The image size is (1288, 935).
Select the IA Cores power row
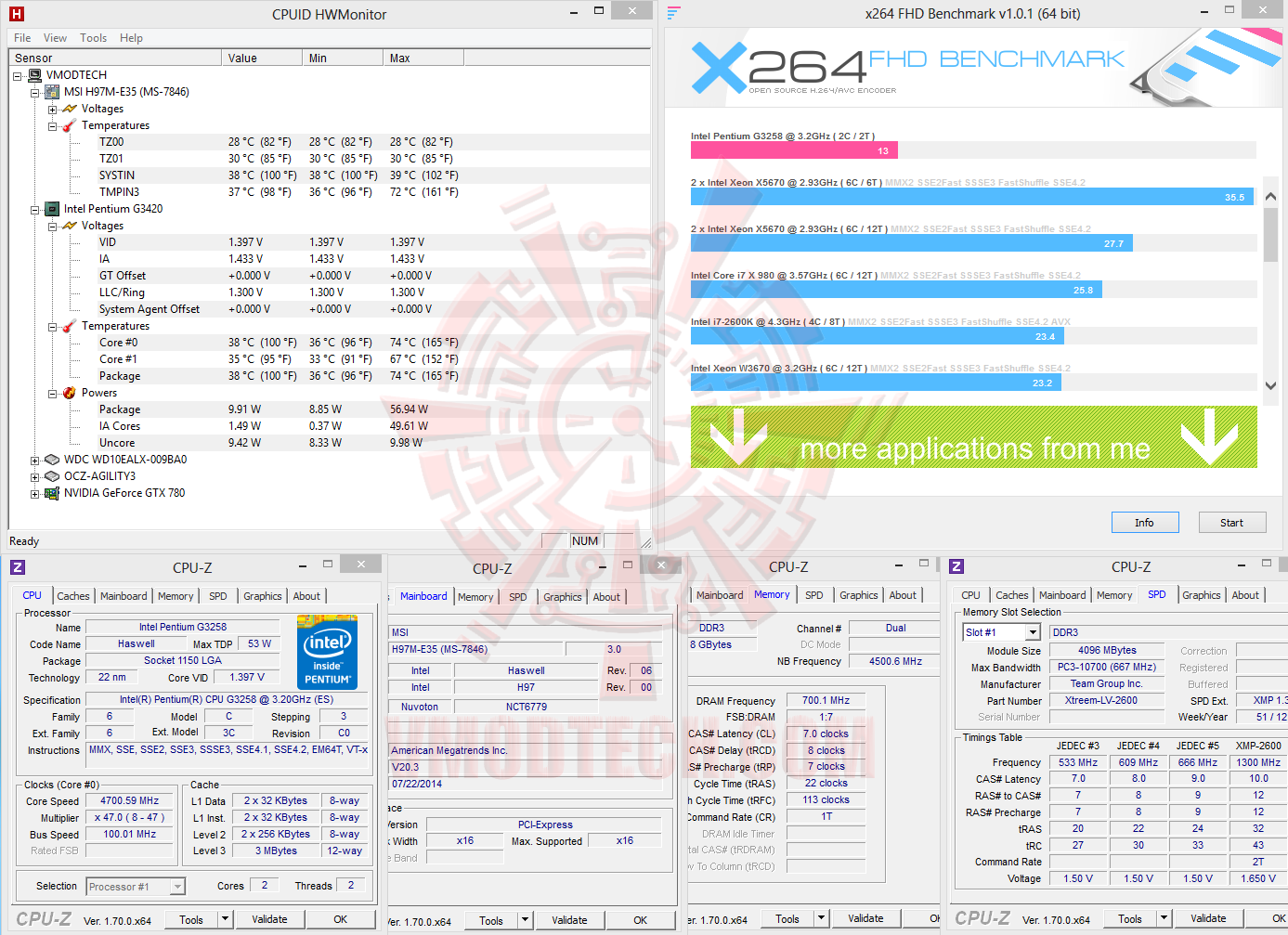point(330,426)
